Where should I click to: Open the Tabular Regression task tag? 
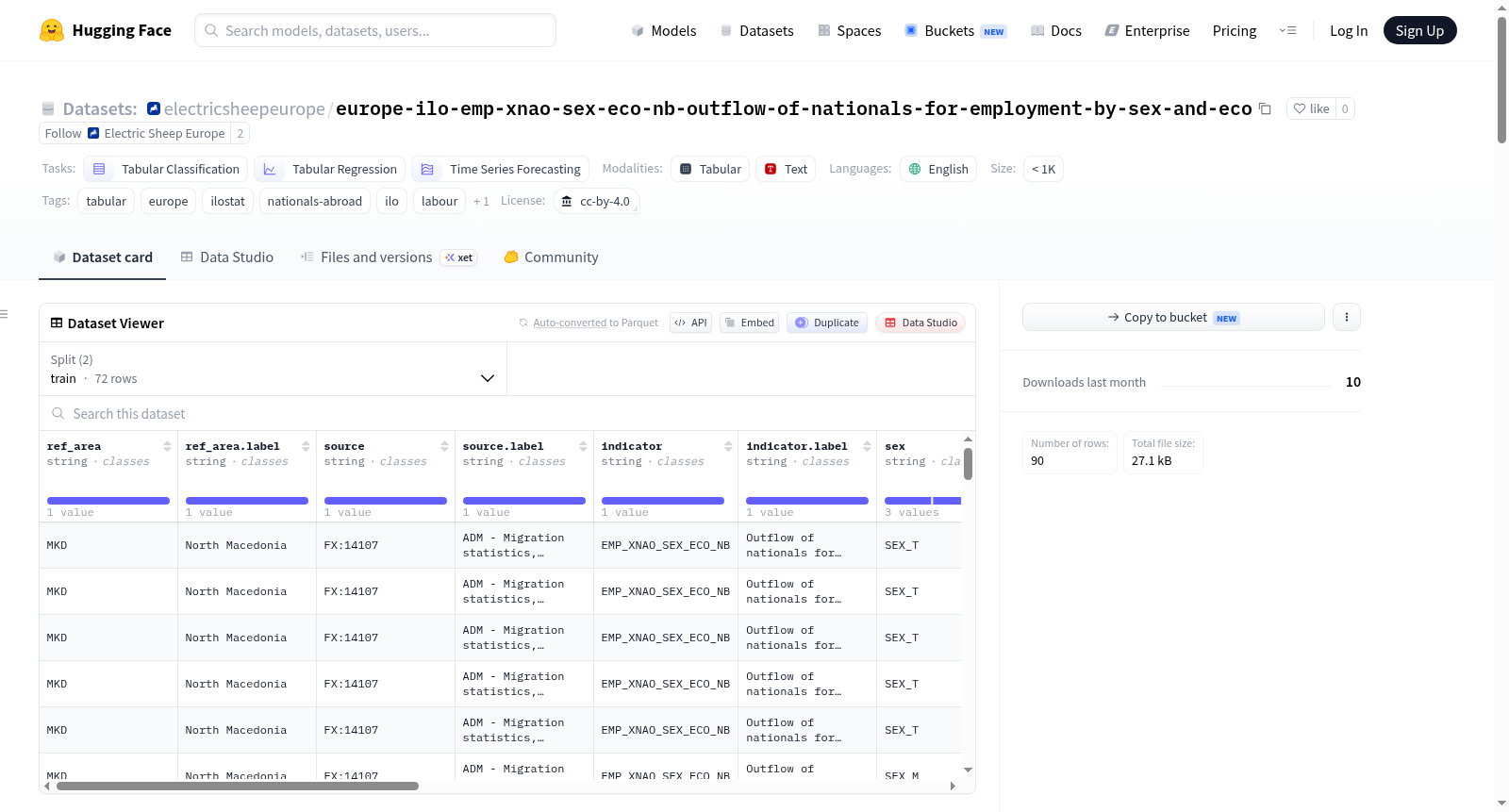330,169
